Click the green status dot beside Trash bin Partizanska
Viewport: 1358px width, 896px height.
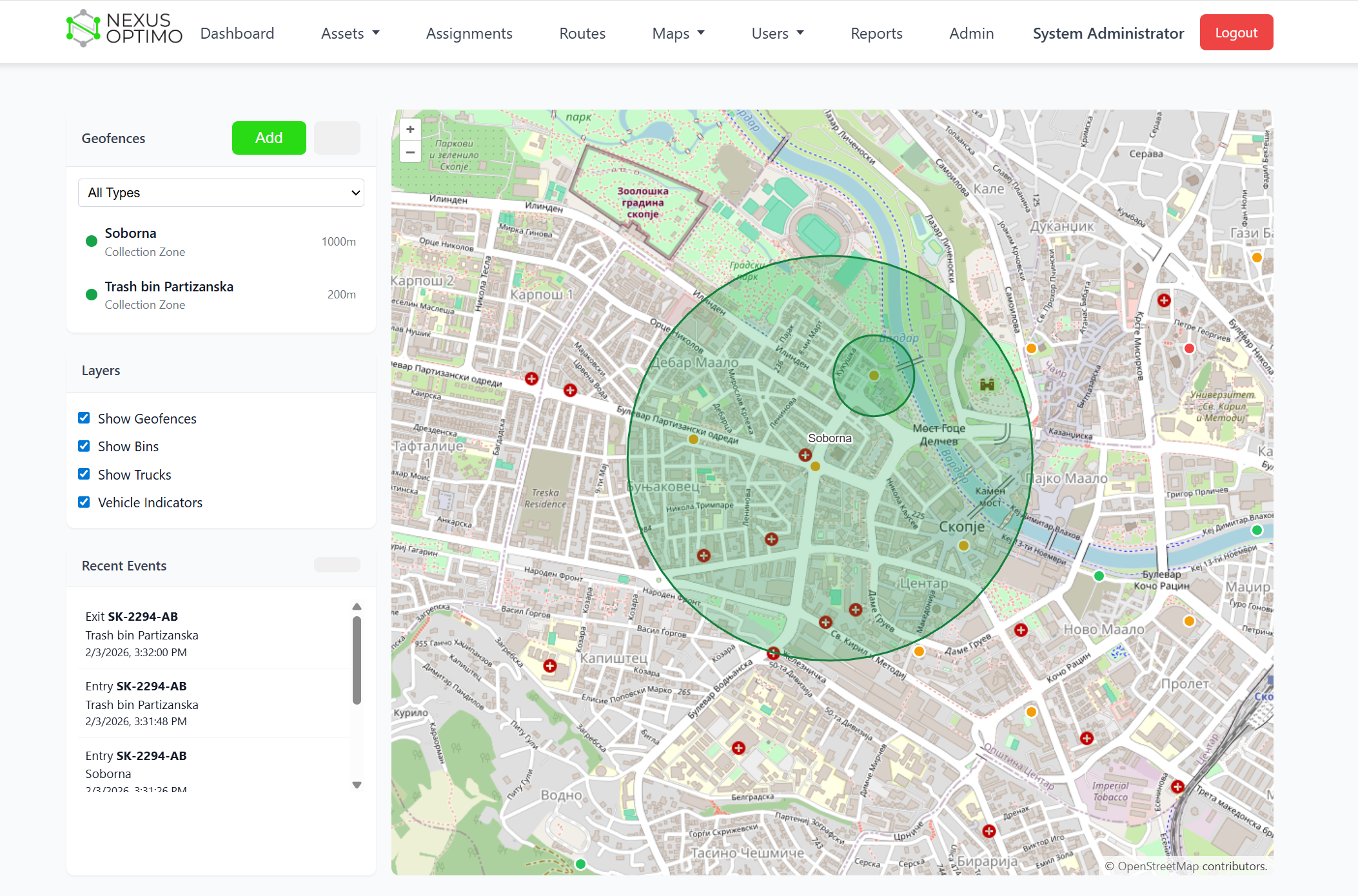[91, 295]
